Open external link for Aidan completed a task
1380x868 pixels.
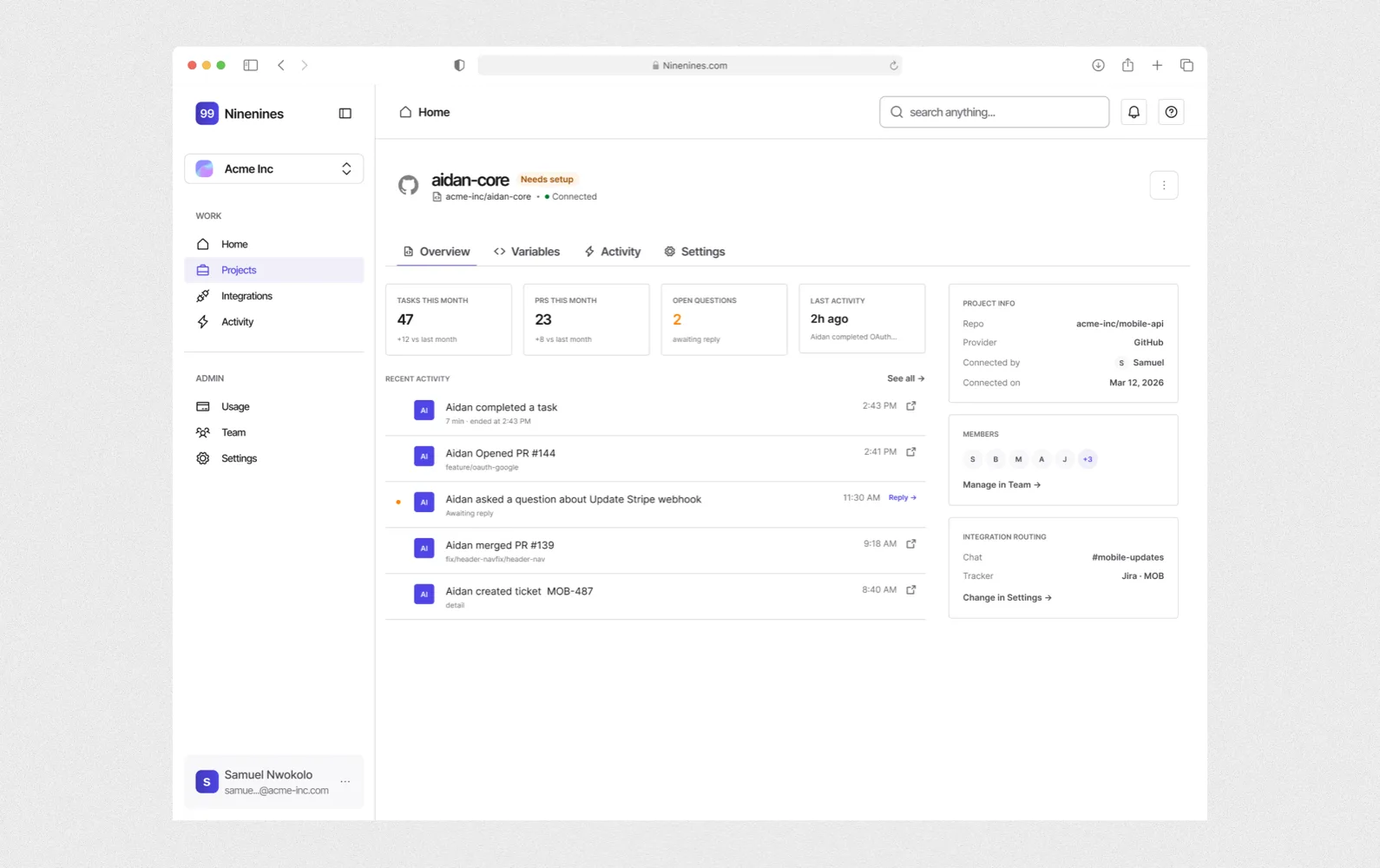point(911,405)
